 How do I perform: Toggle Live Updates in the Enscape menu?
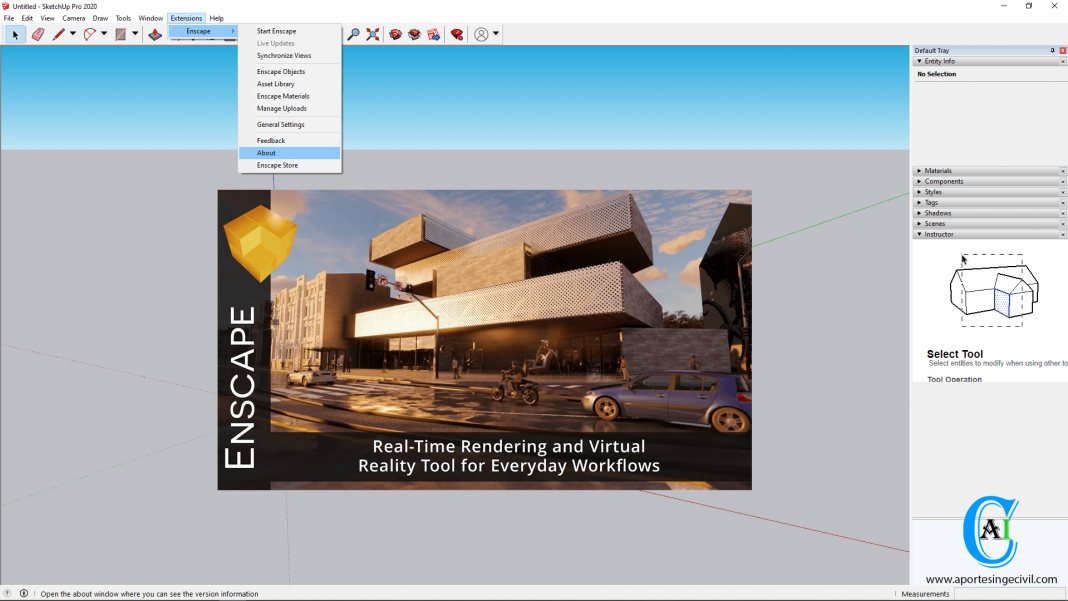(276, 43)
